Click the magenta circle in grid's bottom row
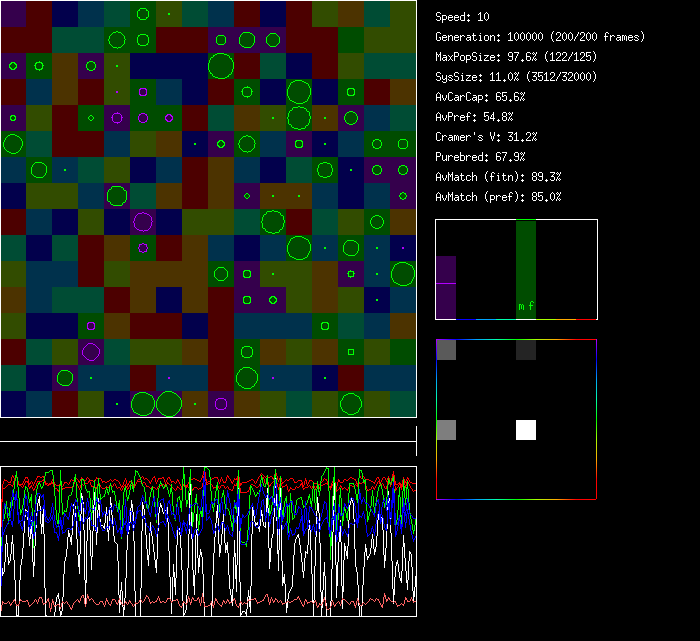 click(x=221, y=404)
